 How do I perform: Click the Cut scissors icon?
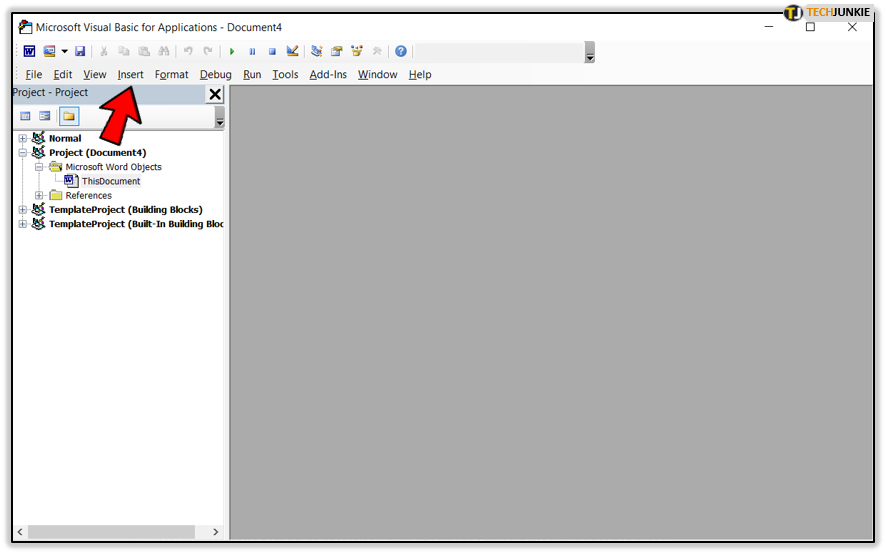pos(104,51)
